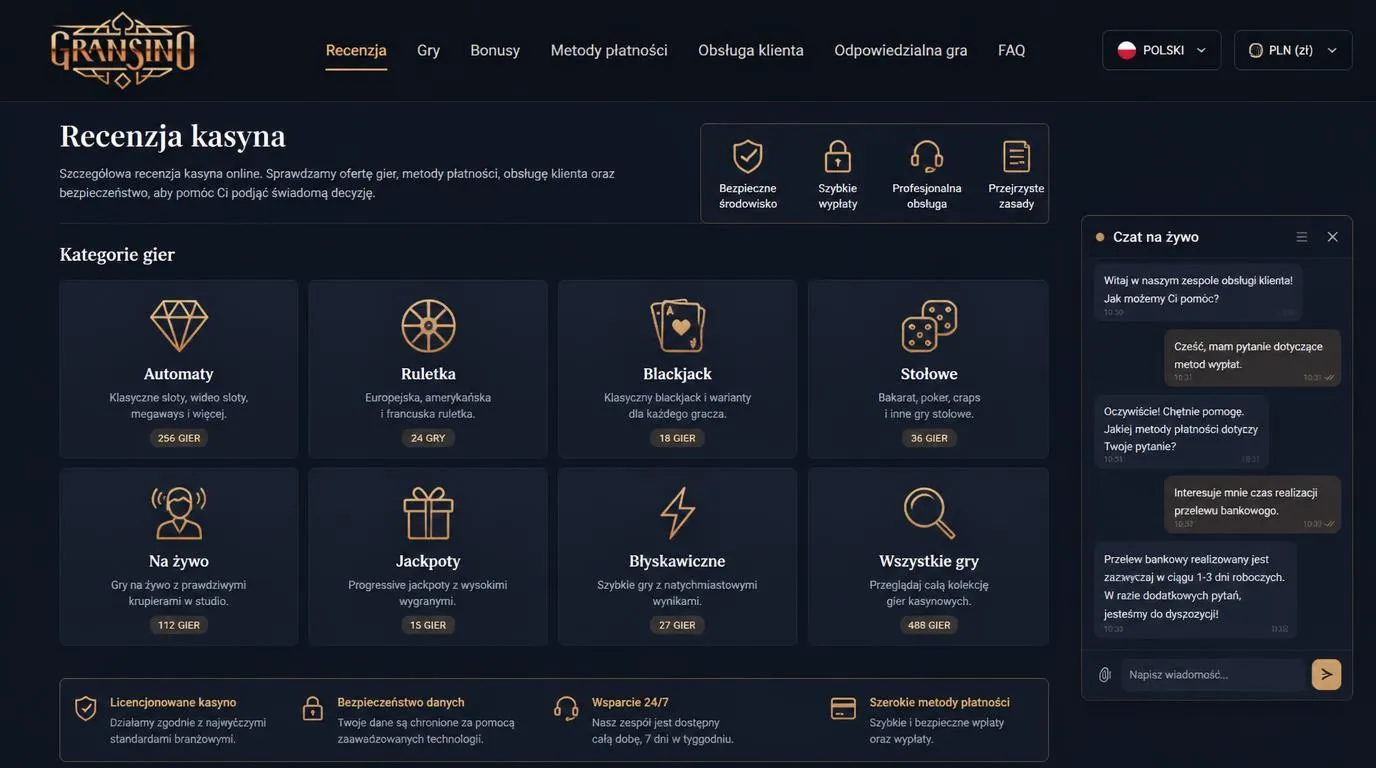Image resolution: width=1376 pixels, height=768 pixels.
Task: Click the Bezpieczne środowisko shield icon
Action: point(748,156)
